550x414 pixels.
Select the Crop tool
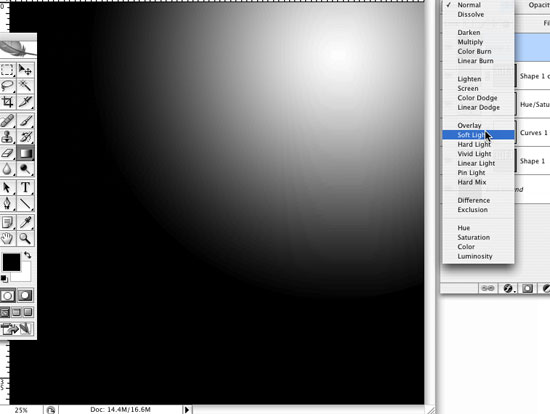7,101
